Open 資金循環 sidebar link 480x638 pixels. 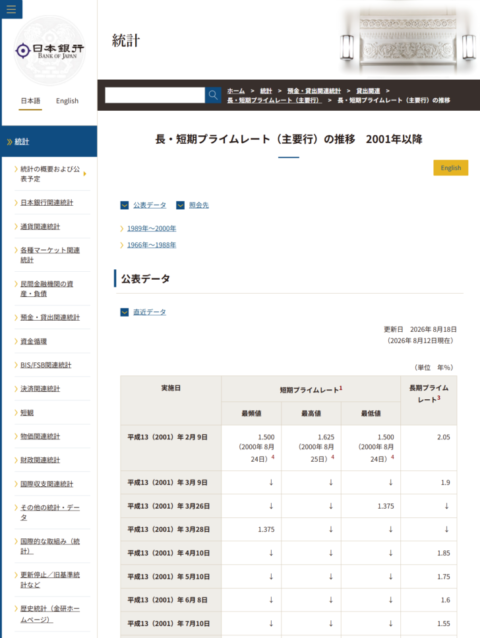coord(34,341)
